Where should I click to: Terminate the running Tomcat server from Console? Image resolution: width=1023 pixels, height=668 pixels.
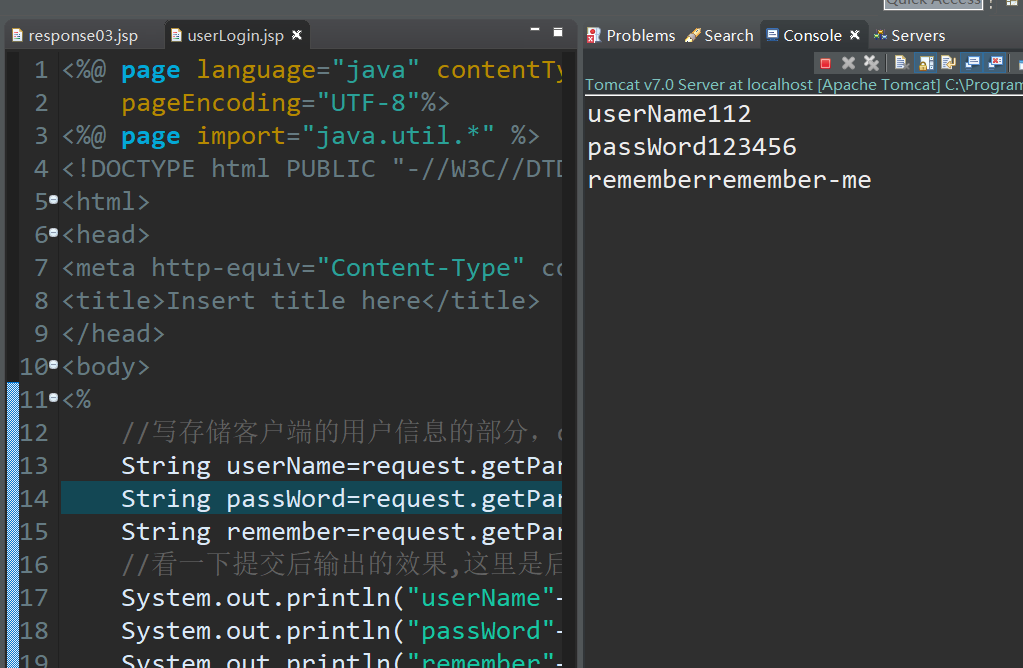825,63
